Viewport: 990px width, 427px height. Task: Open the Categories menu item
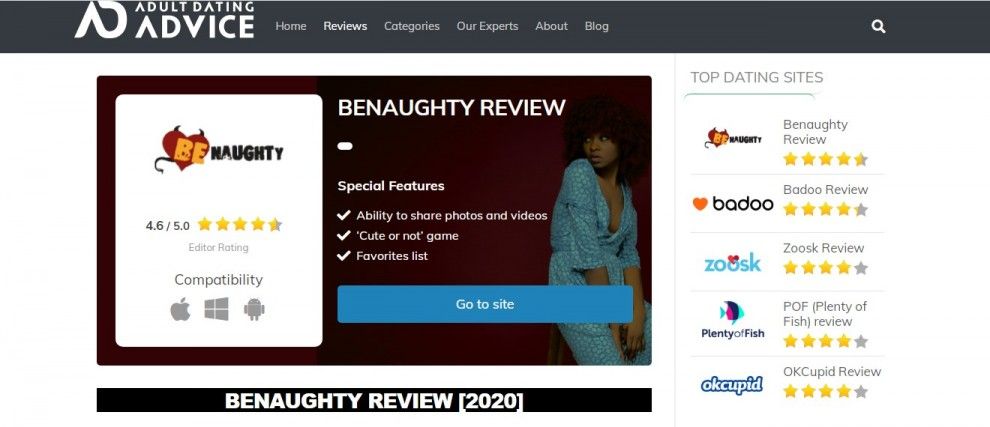(412, 27)
